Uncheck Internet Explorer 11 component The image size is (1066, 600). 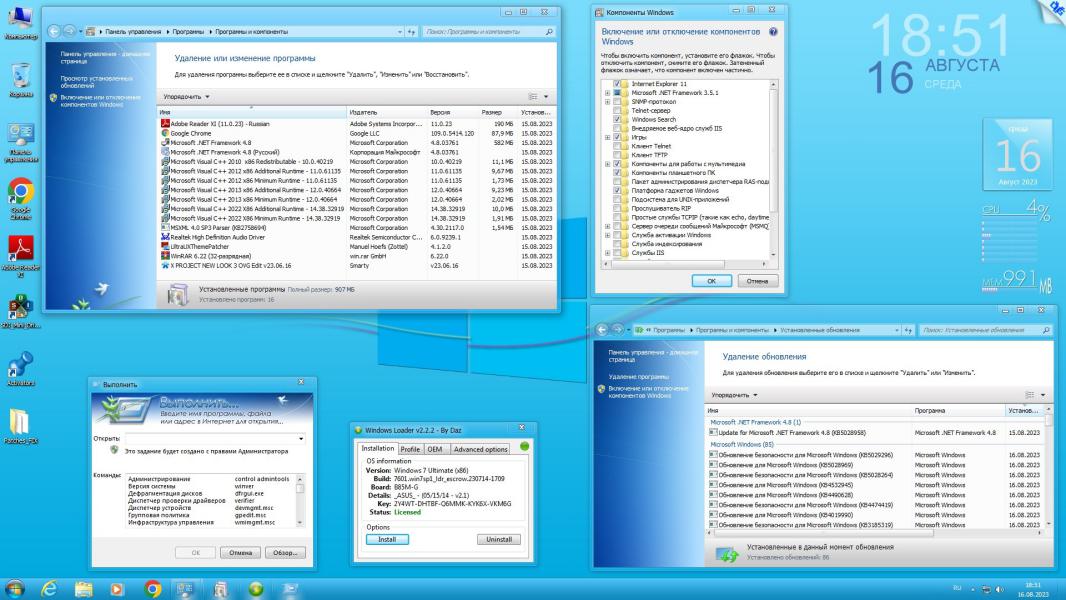[617, 84]
